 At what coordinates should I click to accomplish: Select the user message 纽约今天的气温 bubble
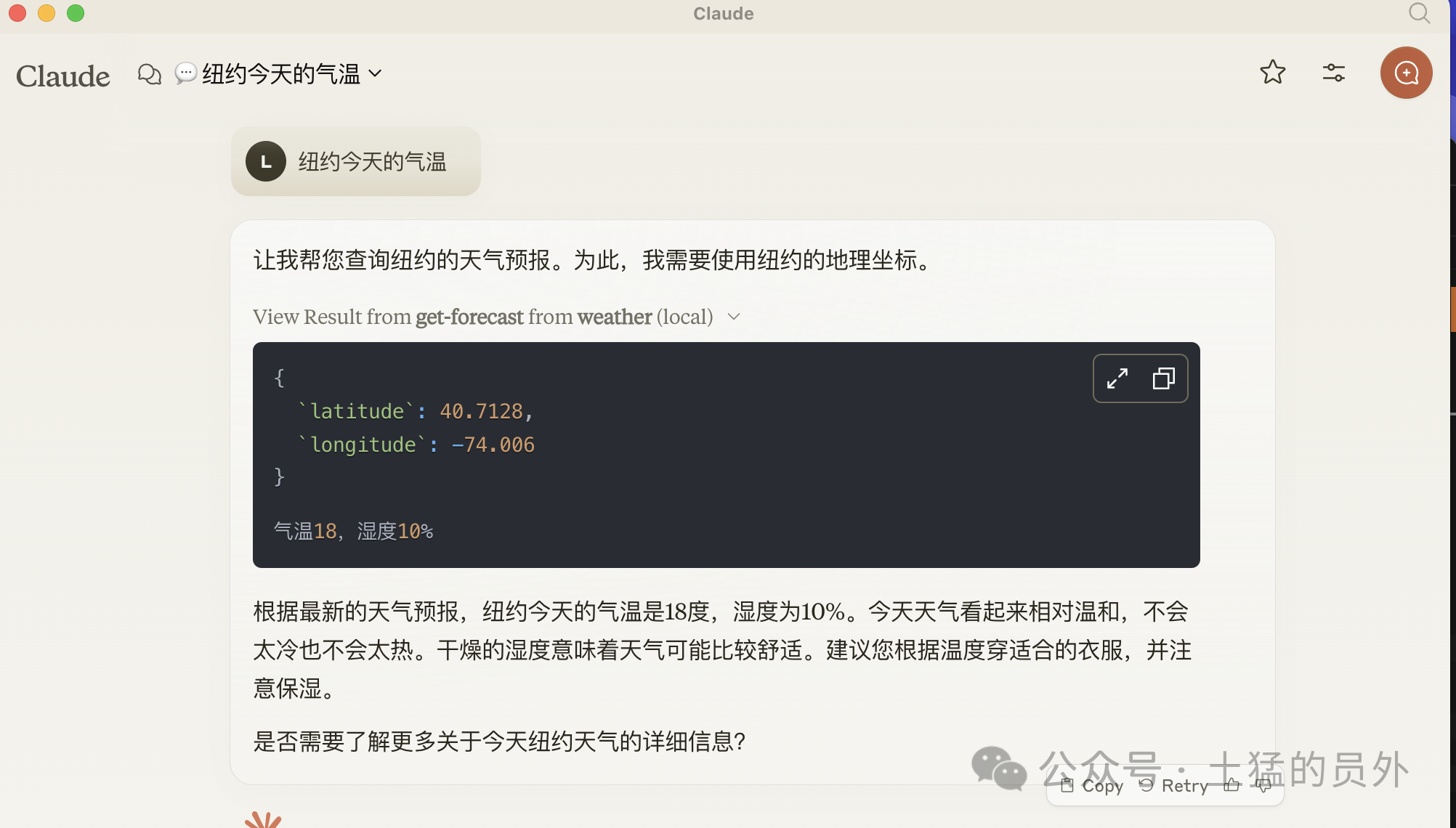coord(356,161)
